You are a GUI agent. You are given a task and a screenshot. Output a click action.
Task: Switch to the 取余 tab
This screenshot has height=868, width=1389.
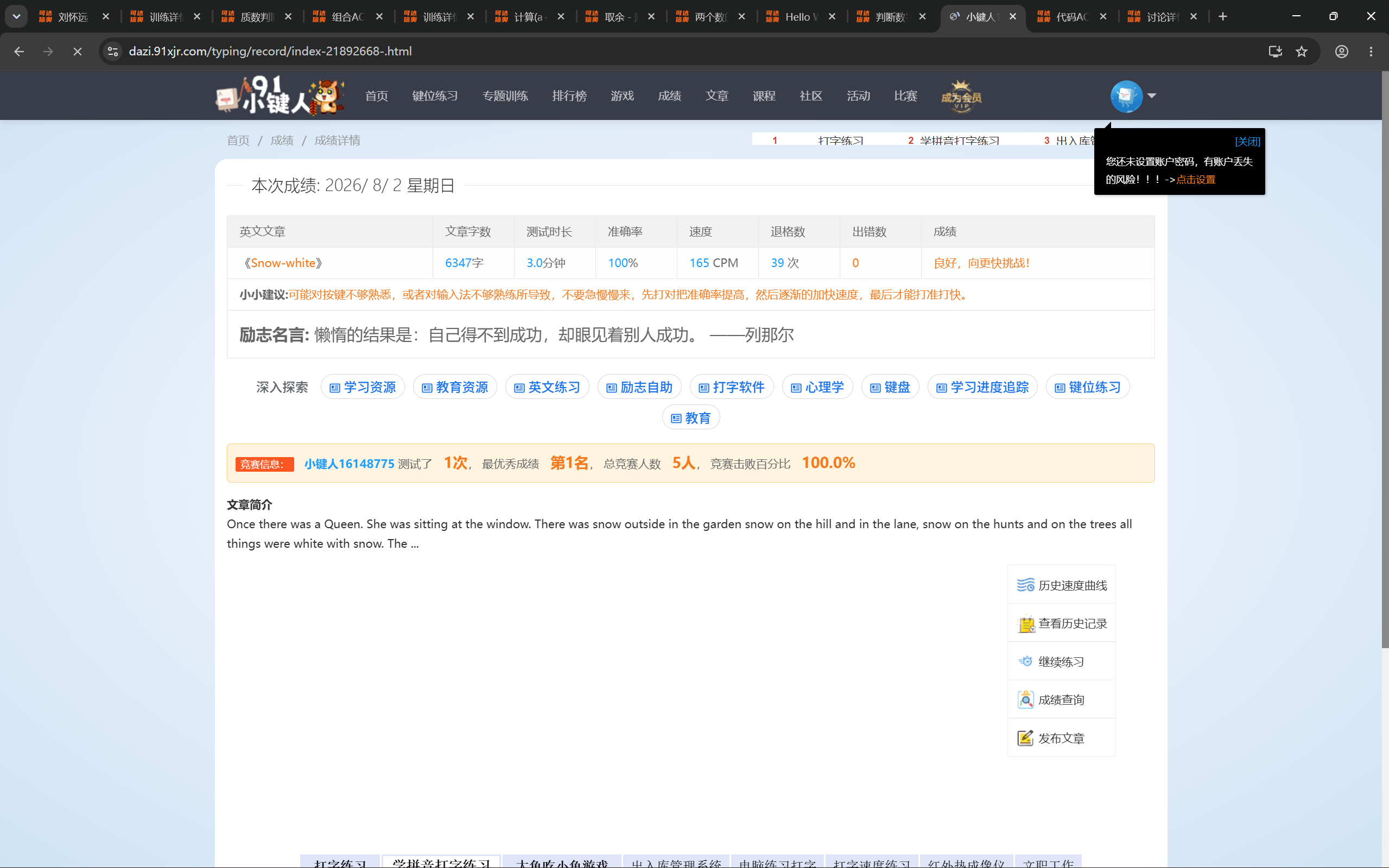tap(620, 17)
